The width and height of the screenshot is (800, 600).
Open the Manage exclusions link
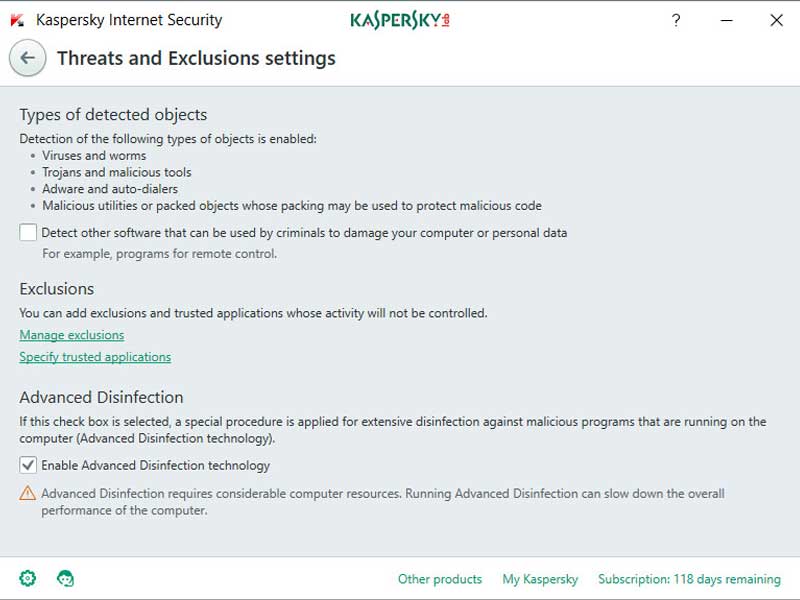coord(72,335)
